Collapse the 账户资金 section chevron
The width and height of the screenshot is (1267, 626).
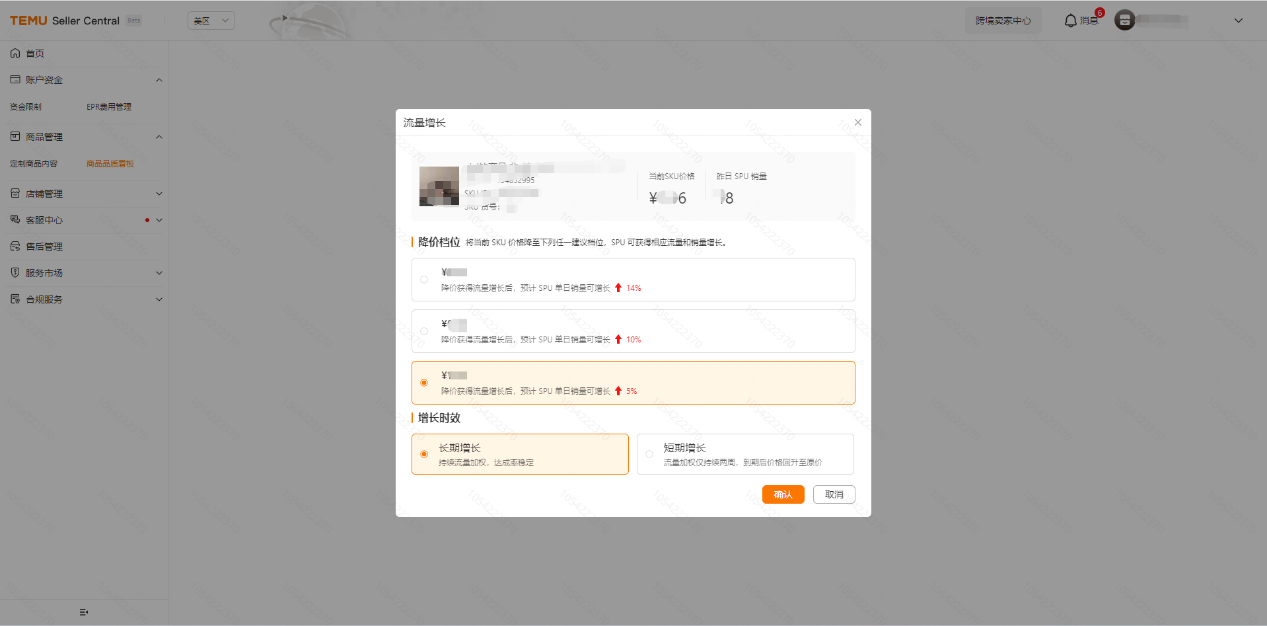[159, 80]
